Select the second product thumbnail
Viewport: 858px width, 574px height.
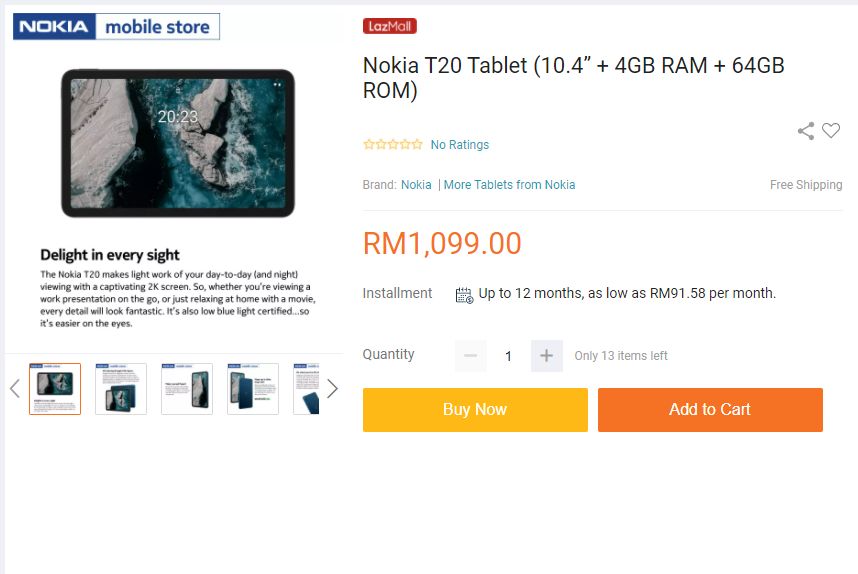point(121,389)
